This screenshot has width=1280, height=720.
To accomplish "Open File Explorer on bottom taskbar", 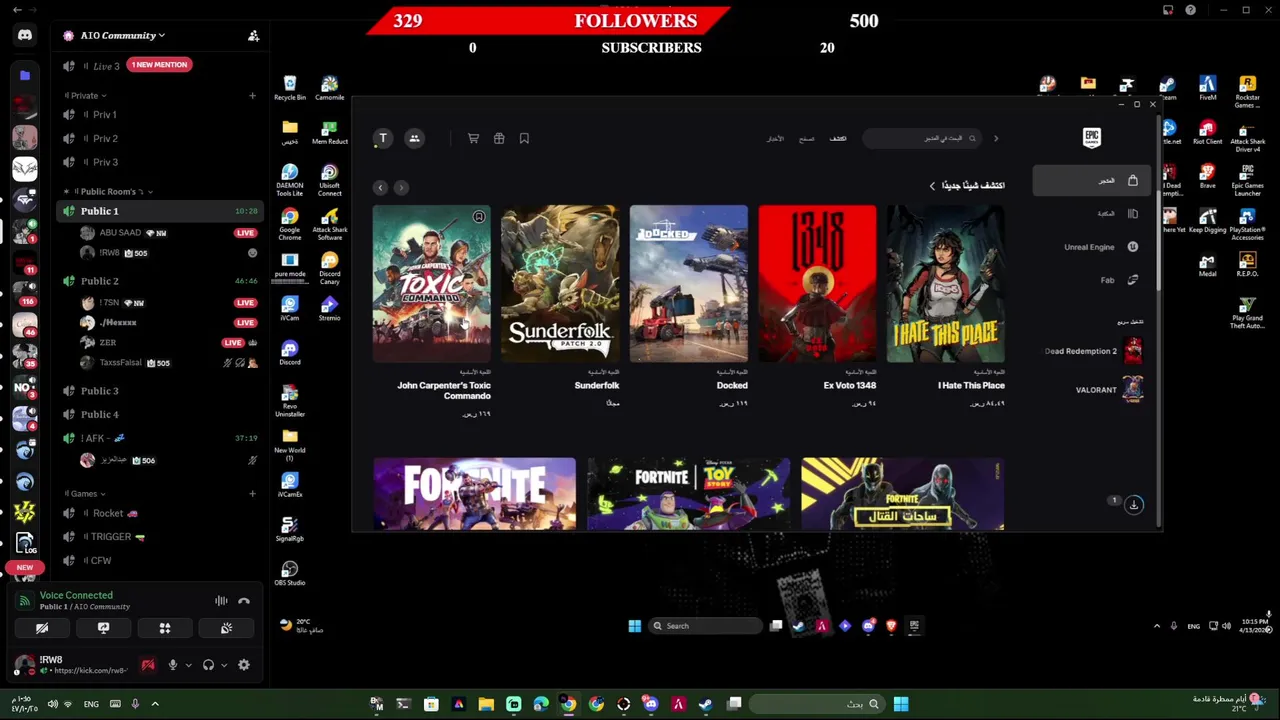I will pos(486,704).
